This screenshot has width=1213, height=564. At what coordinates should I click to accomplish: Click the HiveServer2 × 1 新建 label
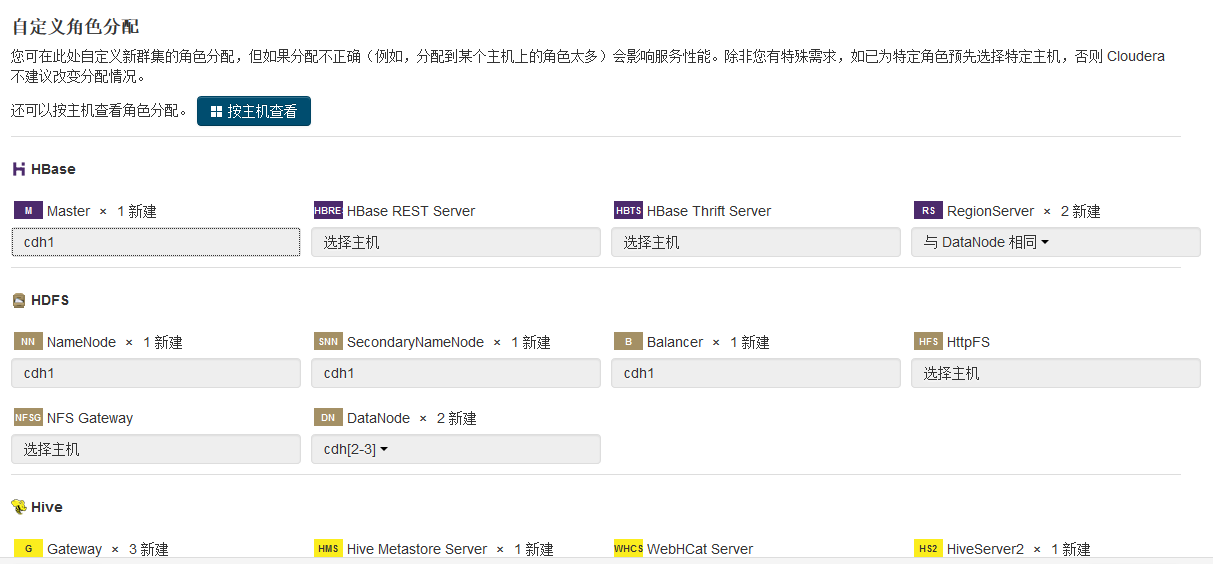click(1019, 549)
